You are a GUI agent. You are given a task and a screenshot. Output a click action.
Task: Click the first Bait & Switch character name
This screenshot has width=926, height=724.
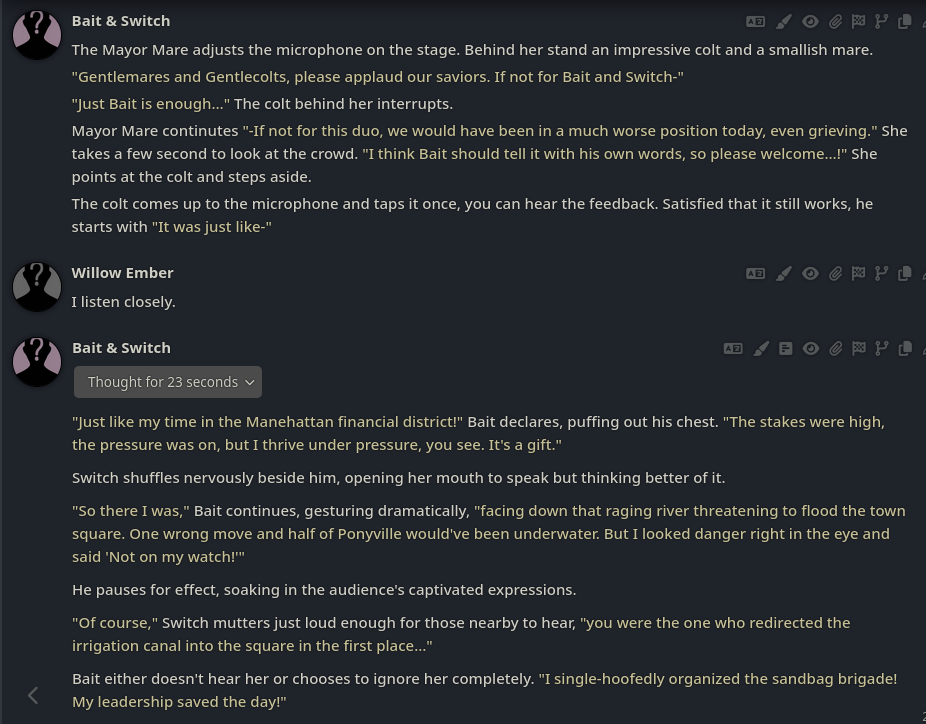pos(121,21)
